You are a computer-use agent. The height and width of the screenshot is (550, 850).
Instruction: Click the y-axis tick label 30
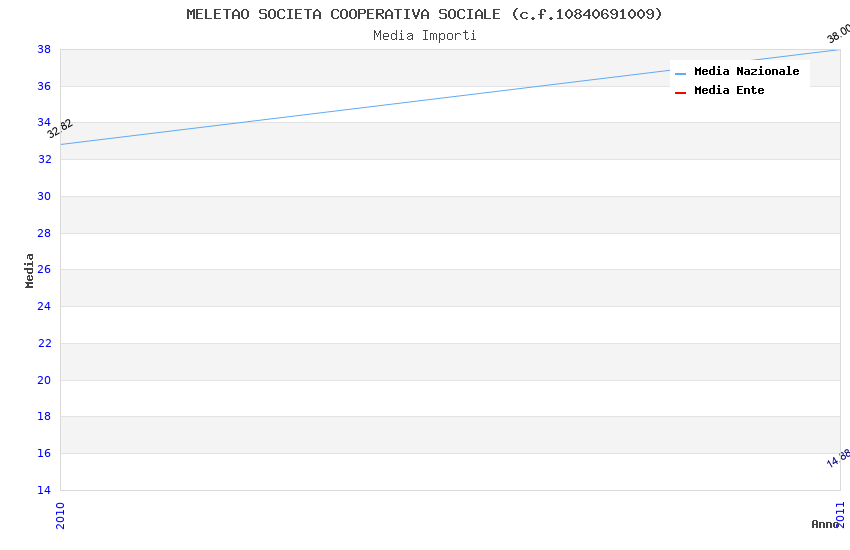(x=44, y=196)
